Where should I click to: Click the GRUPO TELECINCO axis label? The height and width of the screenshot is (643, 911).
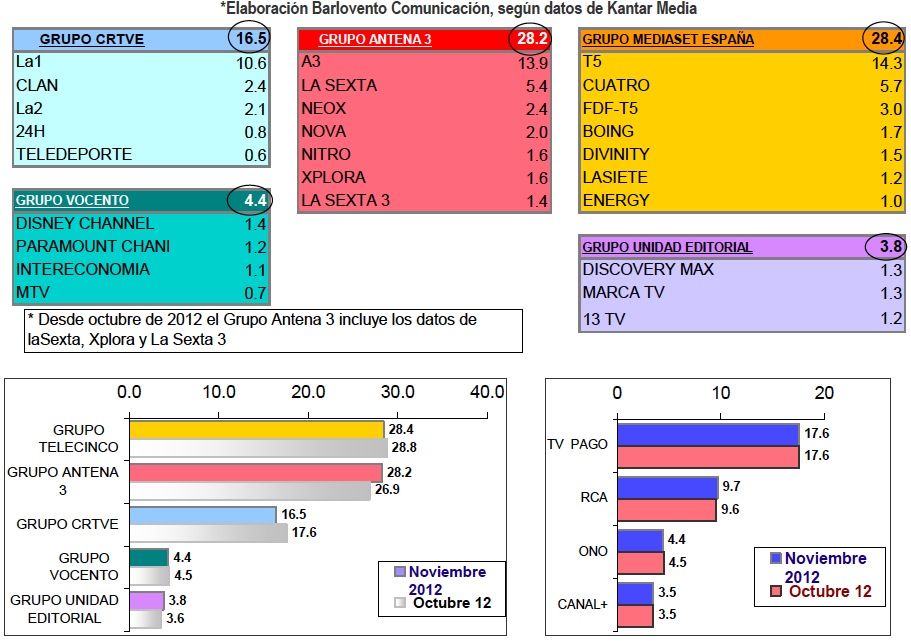click(78, 439)
